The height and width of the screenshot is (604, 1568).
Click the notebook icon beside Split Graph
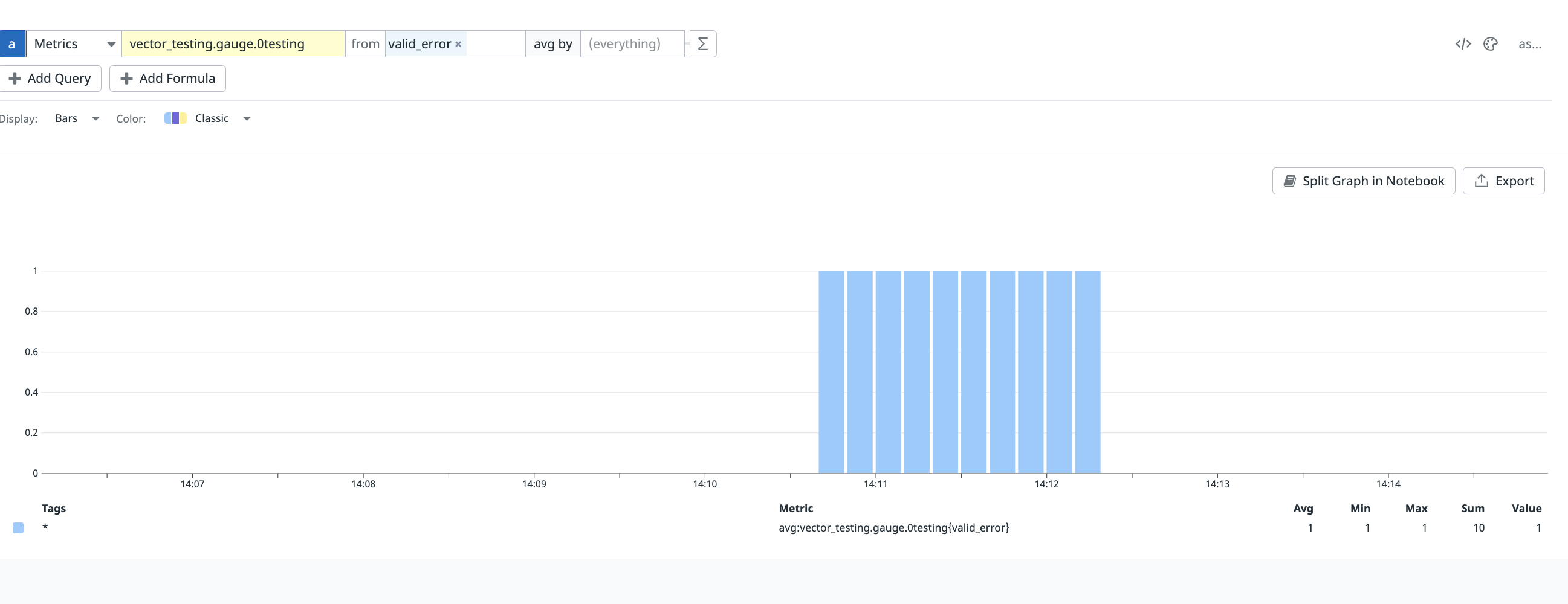tap(1290, 181)
